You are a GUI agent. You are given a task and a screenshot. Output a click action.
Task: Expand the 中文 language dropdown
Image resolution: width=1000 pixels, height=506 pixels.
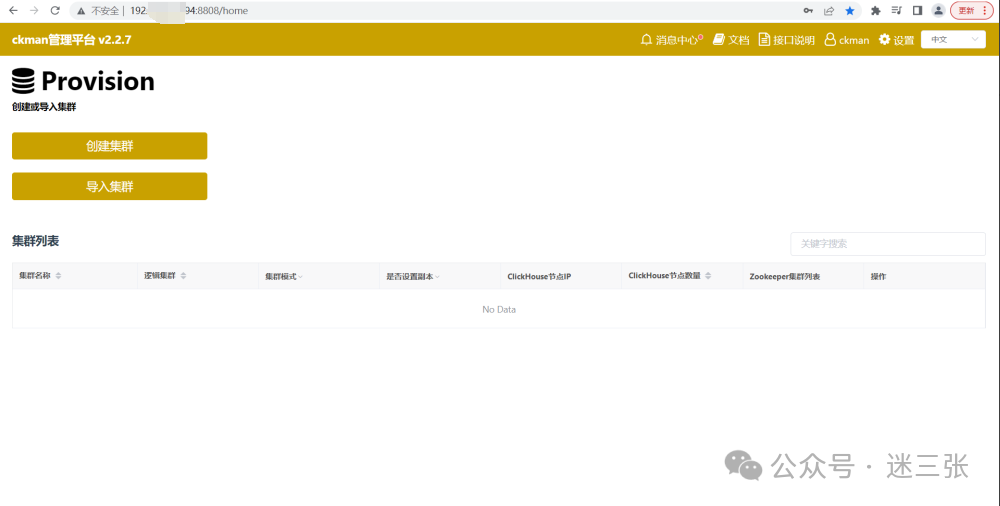point(953,40)
